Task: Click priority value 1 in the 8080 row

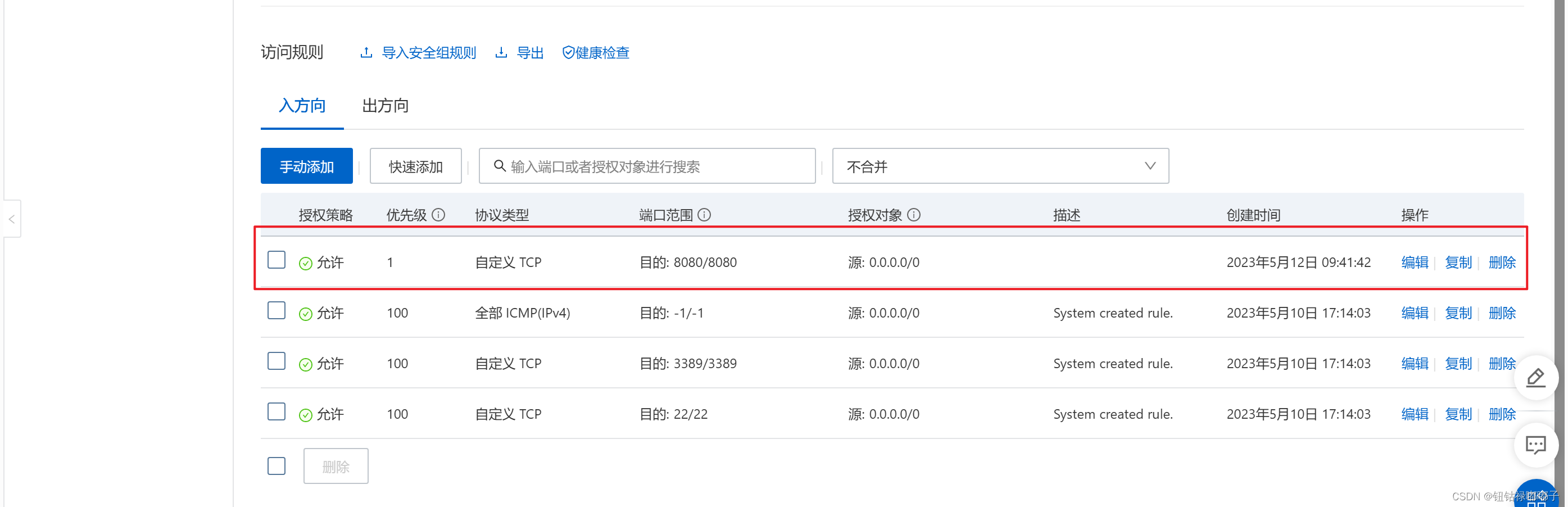Action: (x=389, y=262)
